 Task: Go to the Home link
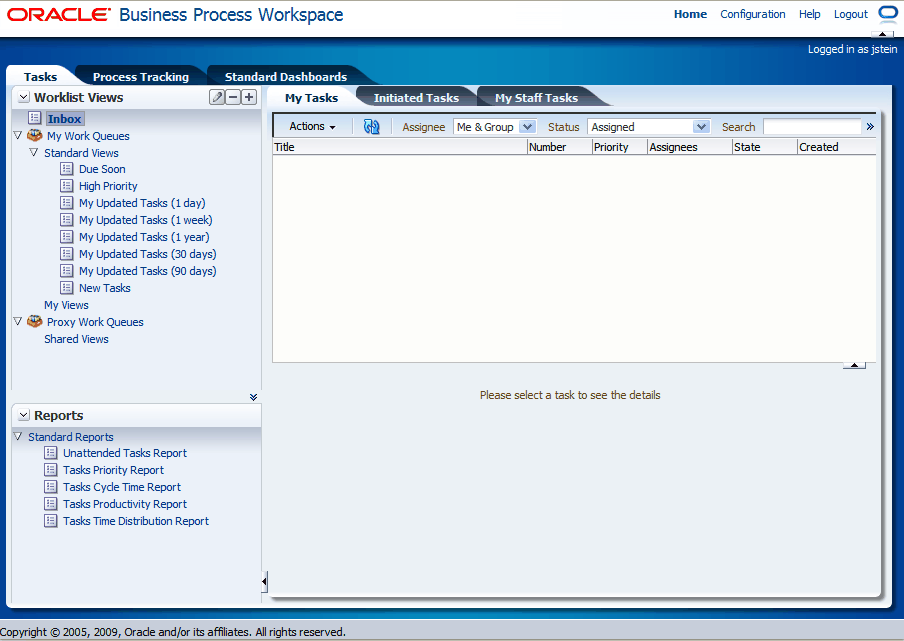tap(690, 14)
